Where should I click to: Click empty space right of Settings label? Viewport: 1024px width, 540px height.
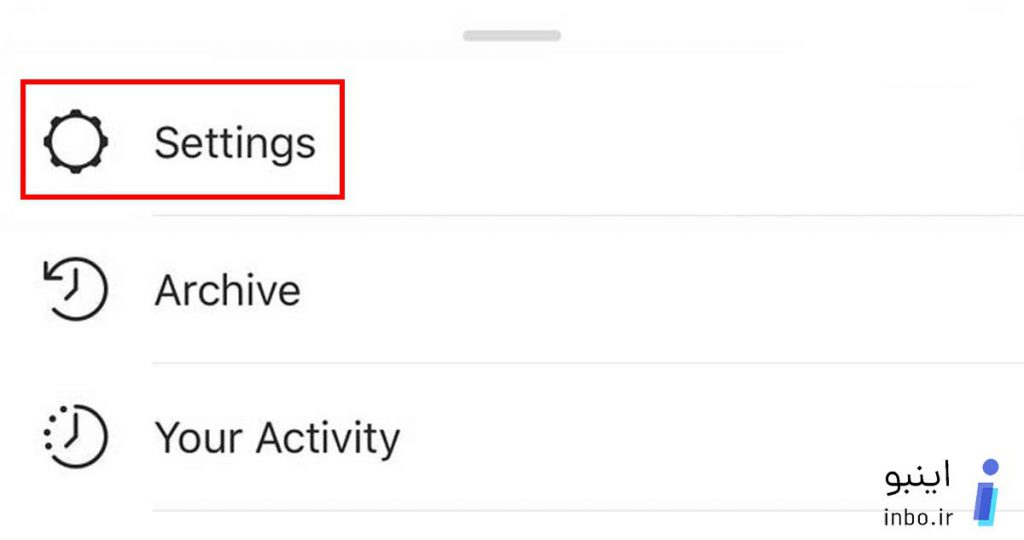coord(673,142)
